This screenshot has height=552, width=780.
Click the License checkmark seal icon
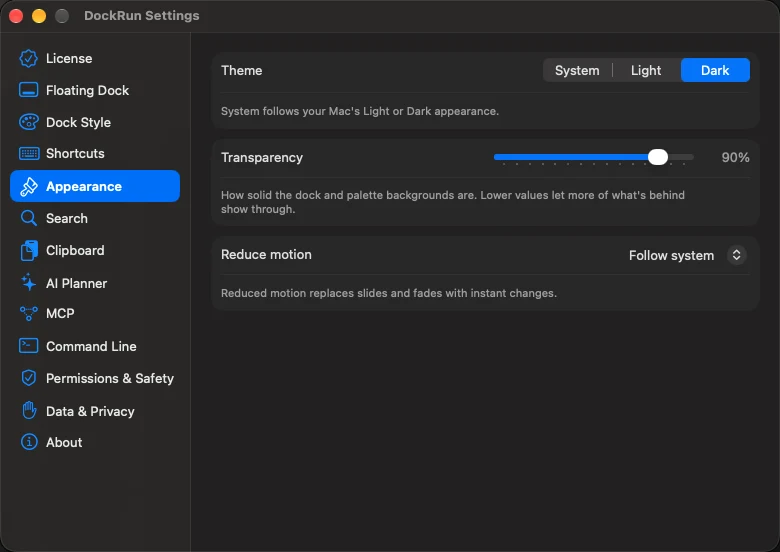28,59
